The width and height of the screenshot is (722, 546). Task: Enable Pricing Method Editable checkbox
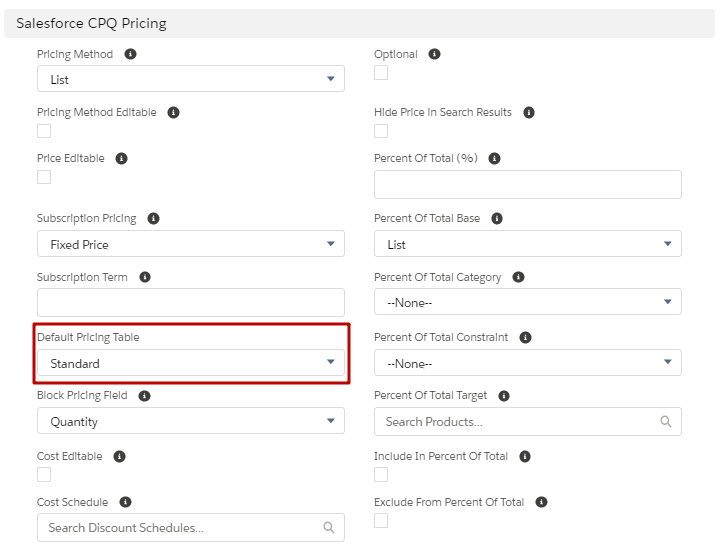point(44,131)
